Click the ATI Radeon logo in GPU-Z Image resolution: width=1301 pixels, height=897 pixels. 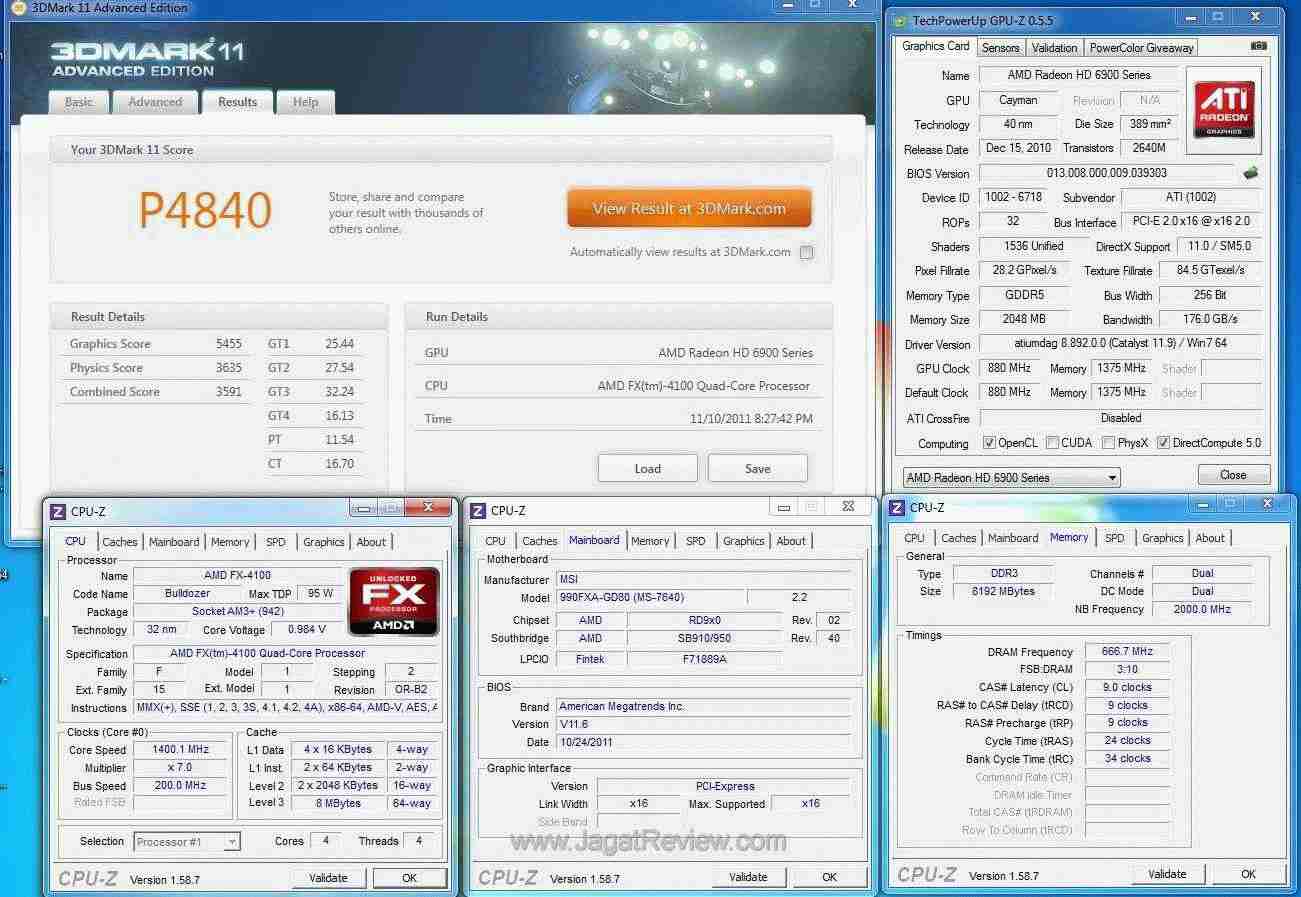pyautogui.click(x=1224, y=110)
